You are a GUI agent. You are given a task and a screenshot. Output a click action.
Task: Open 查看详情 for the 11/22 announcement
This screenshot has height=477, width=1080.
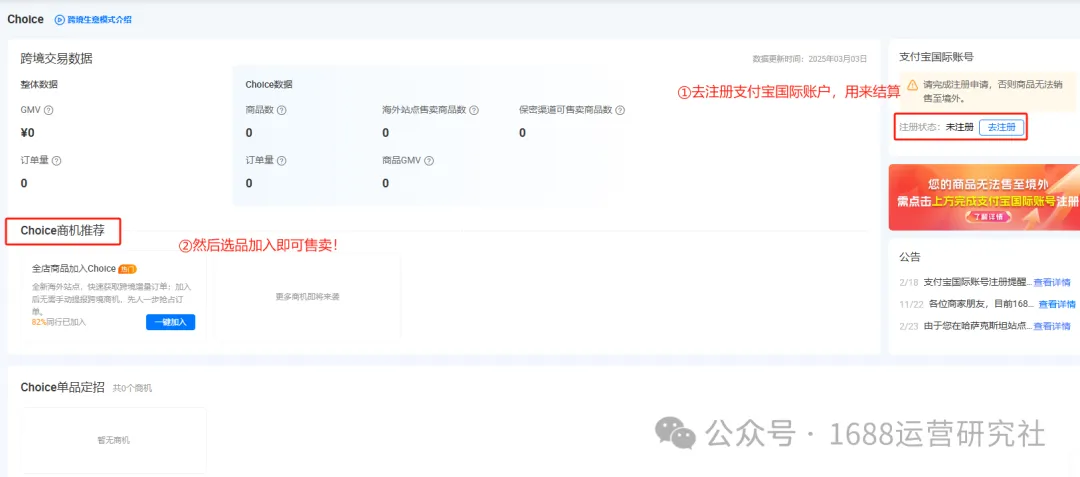[x=1057, y=304]
